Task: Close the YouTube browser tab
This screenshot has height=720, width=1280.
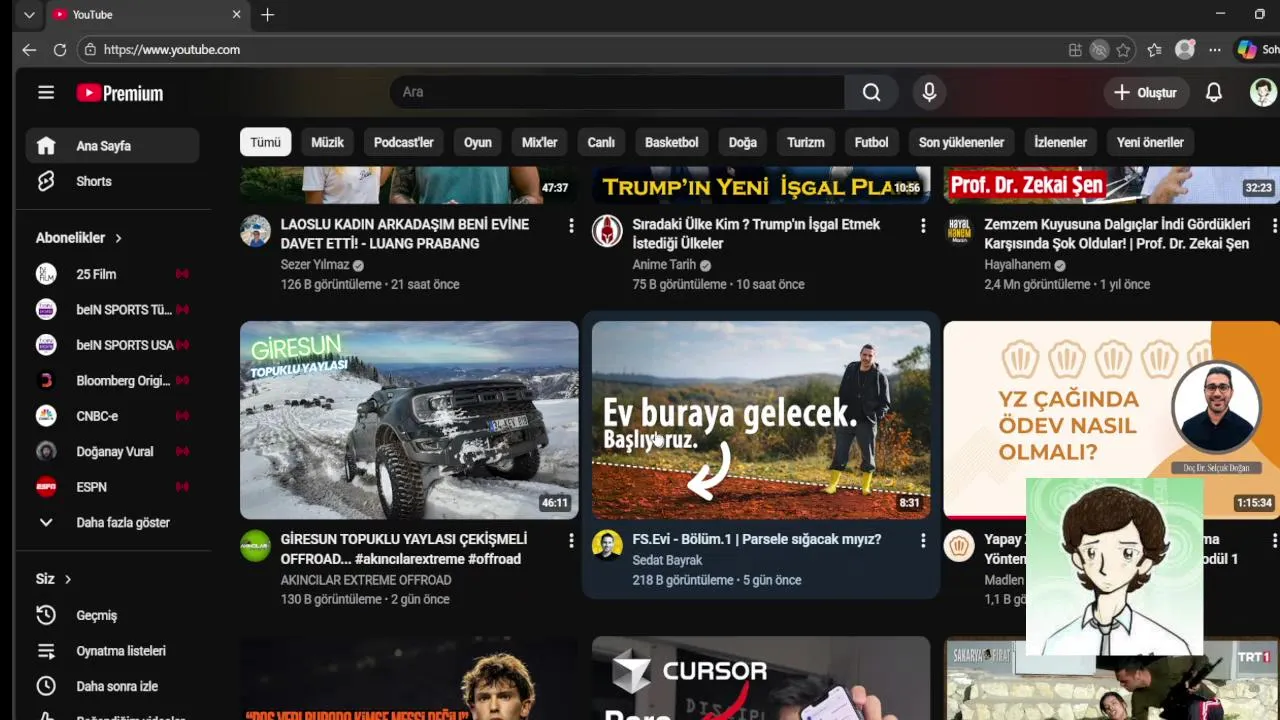Action: pos(237,15)
